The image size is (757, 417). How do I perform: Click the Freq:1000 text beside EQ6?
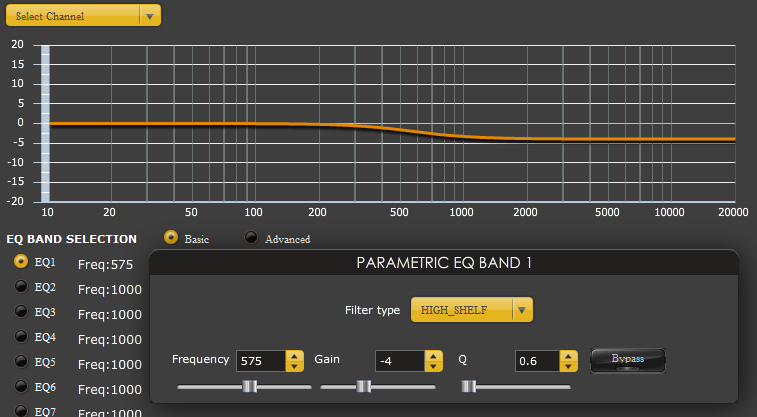(x=110, y=389)
